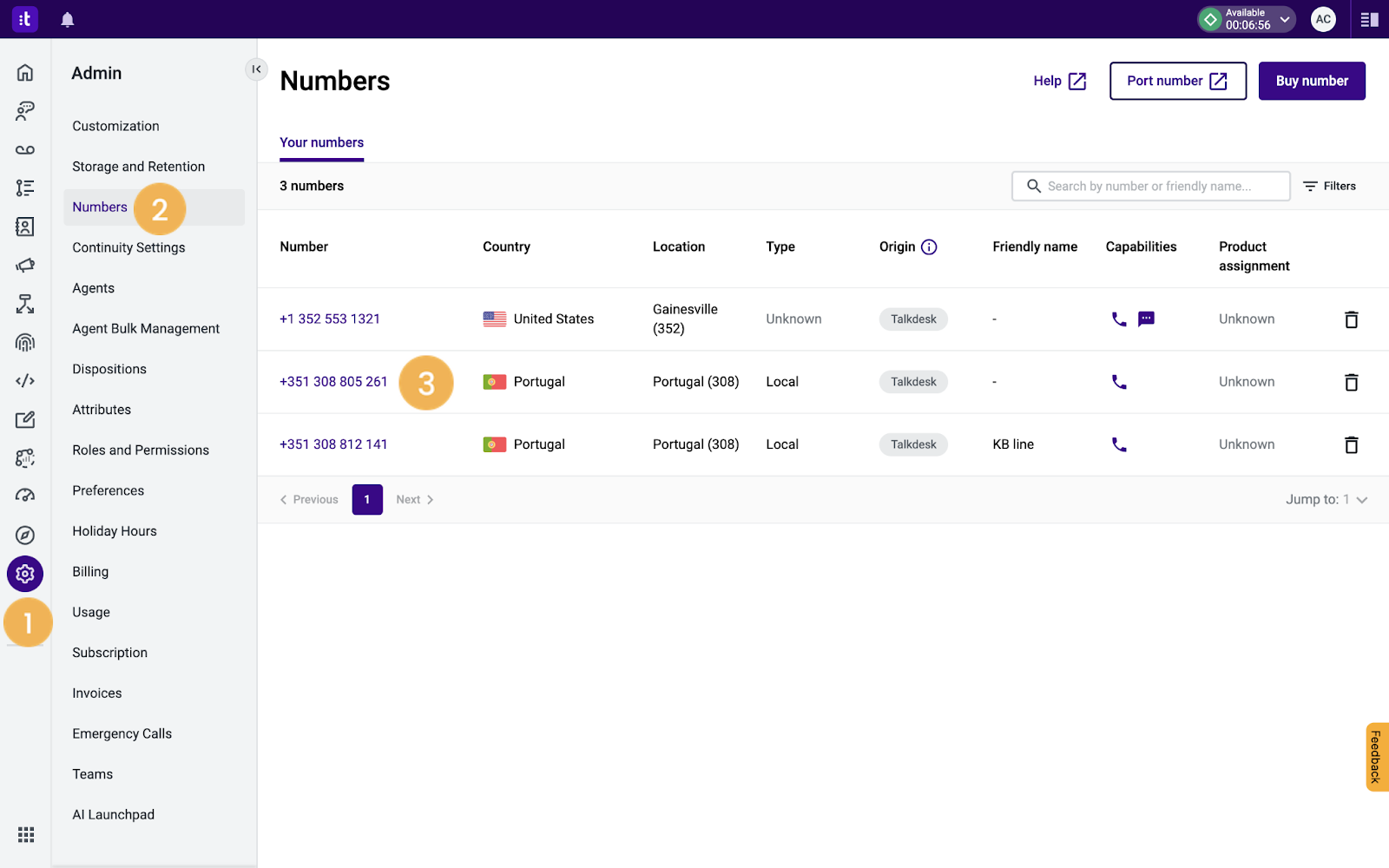Select the Your numbers tab
Image resolution: width=1389 pixels, height=868 pixels.
click(x=321, y=142)
